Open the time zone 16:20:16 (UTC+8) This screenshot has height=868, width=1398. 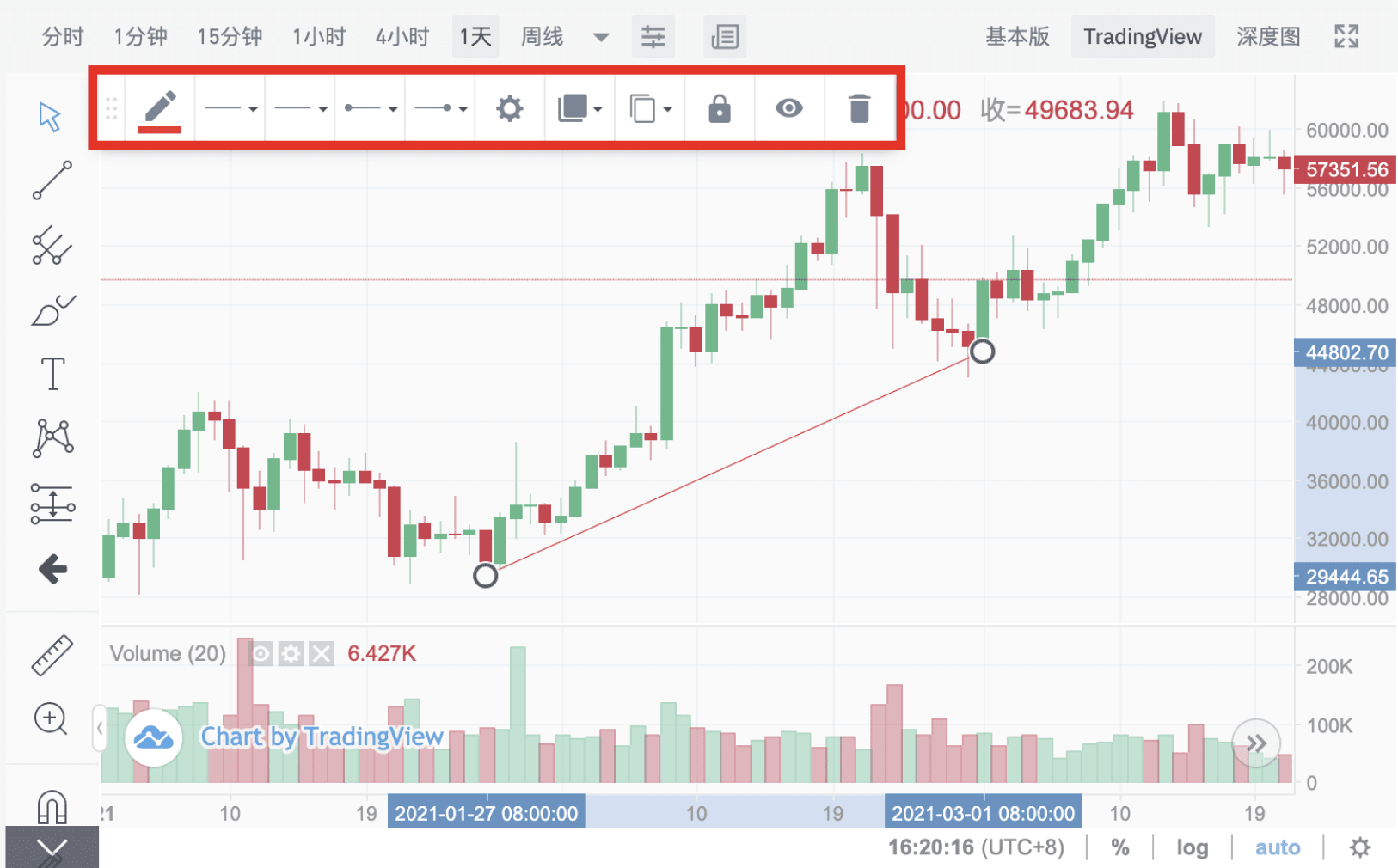976,848
